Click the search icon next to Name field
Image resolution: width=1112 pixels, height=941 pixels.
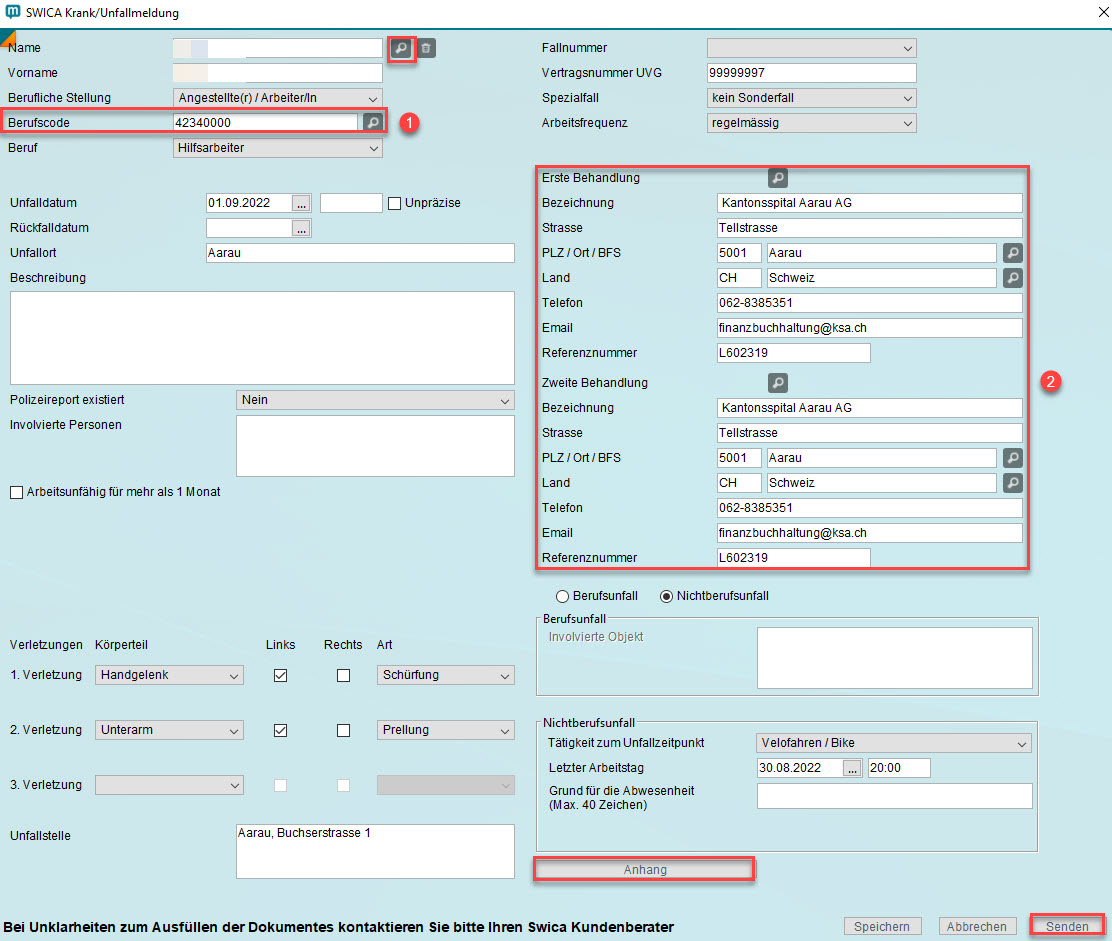[400, 48]
